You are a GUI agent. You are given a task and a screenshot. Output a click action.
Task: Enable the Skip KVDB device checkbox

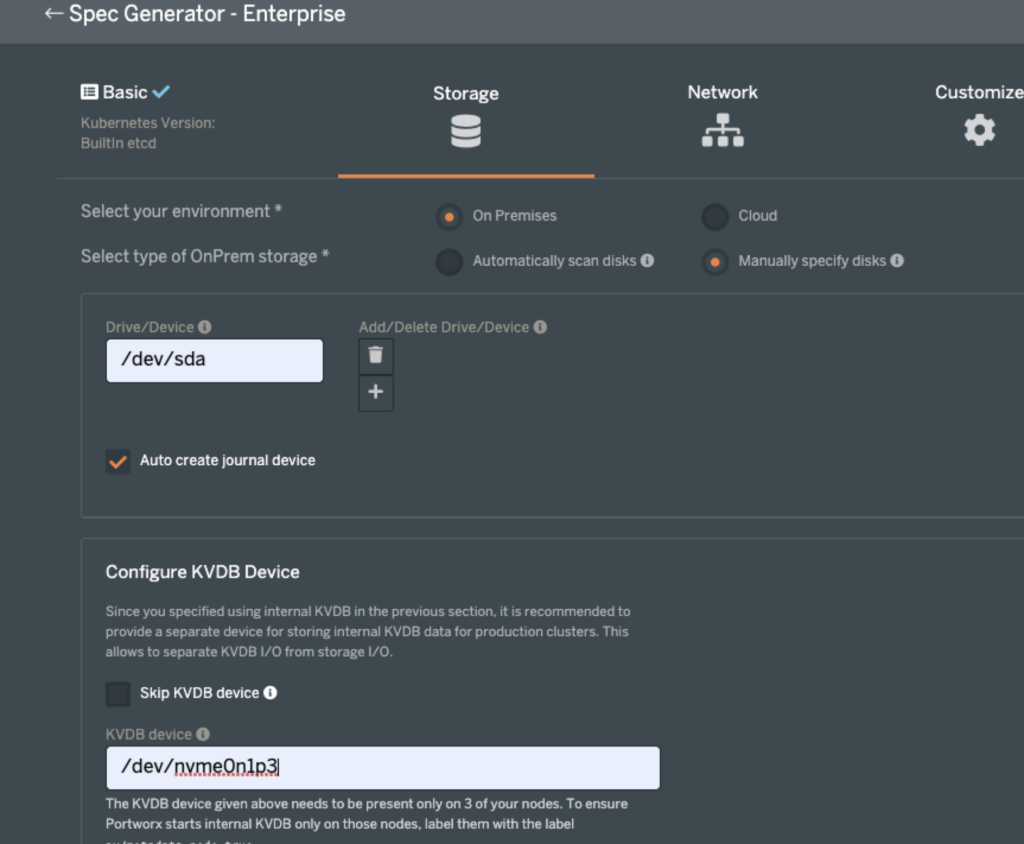pyautogui.click(x=118, y=693)
